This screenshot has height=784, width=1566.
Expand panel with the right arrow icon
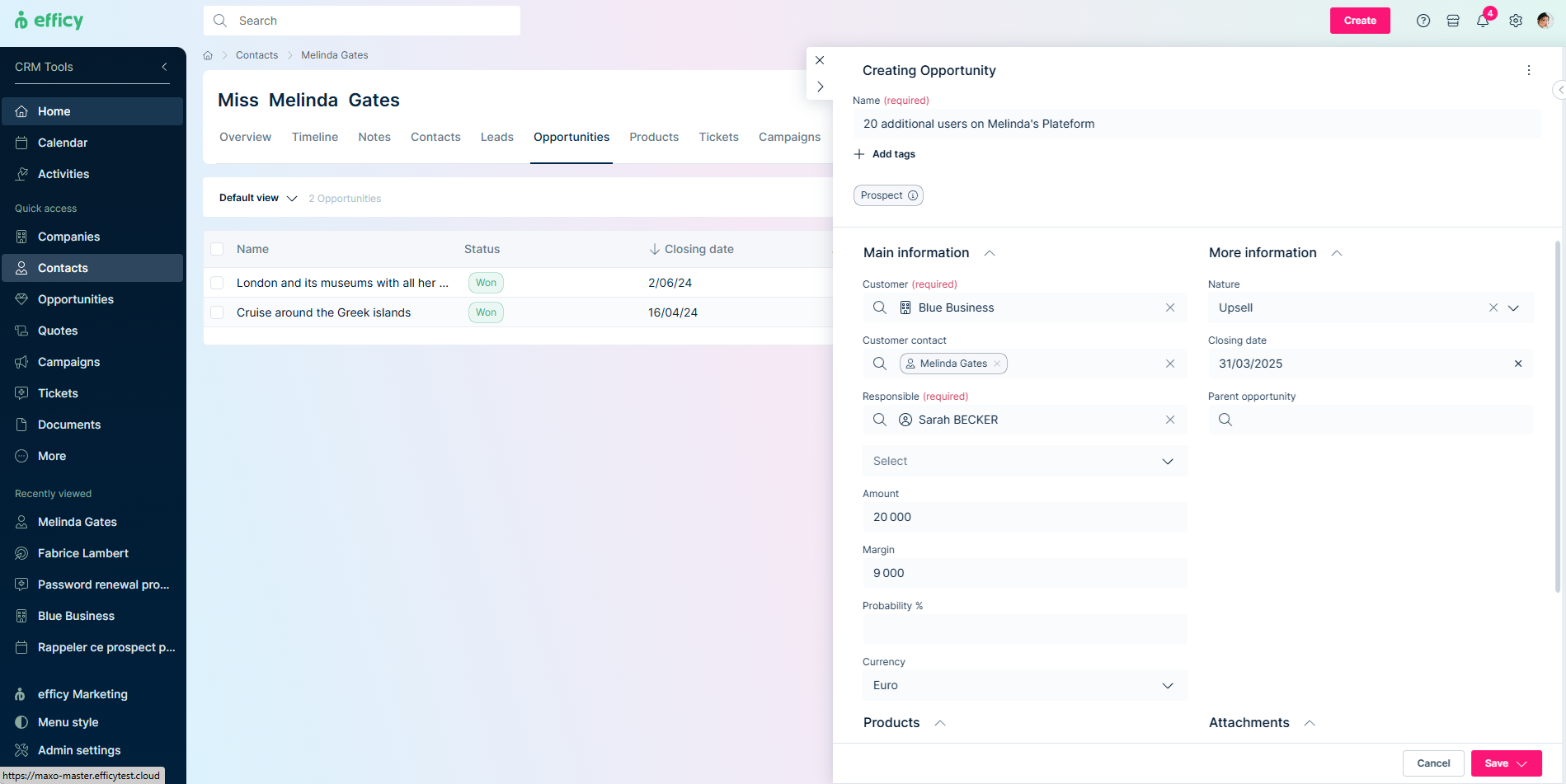pyautogui.click(x=820, y=87)
